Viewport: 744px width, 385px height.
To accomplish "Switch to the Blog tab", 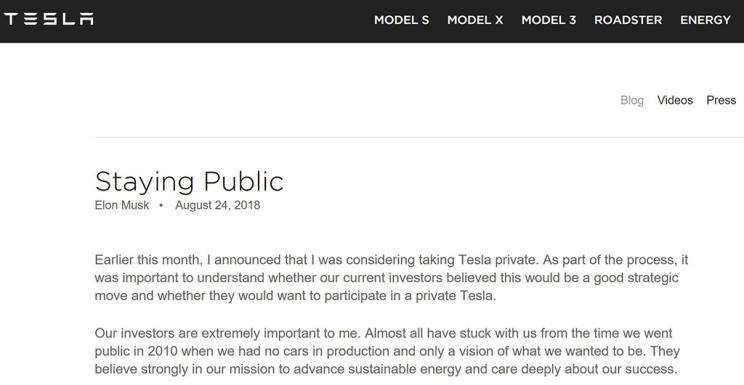I will 632,100.
